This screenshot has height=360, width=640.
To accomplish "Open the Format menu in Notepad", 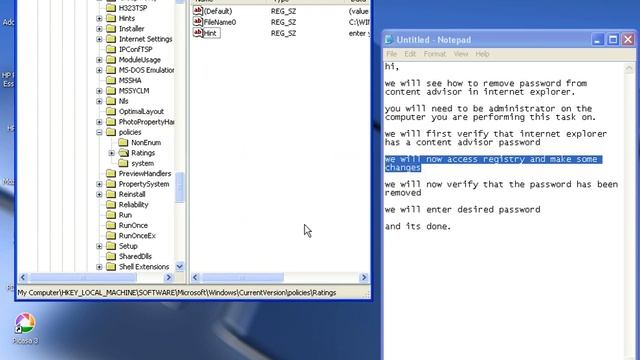I will click(435, 54).
